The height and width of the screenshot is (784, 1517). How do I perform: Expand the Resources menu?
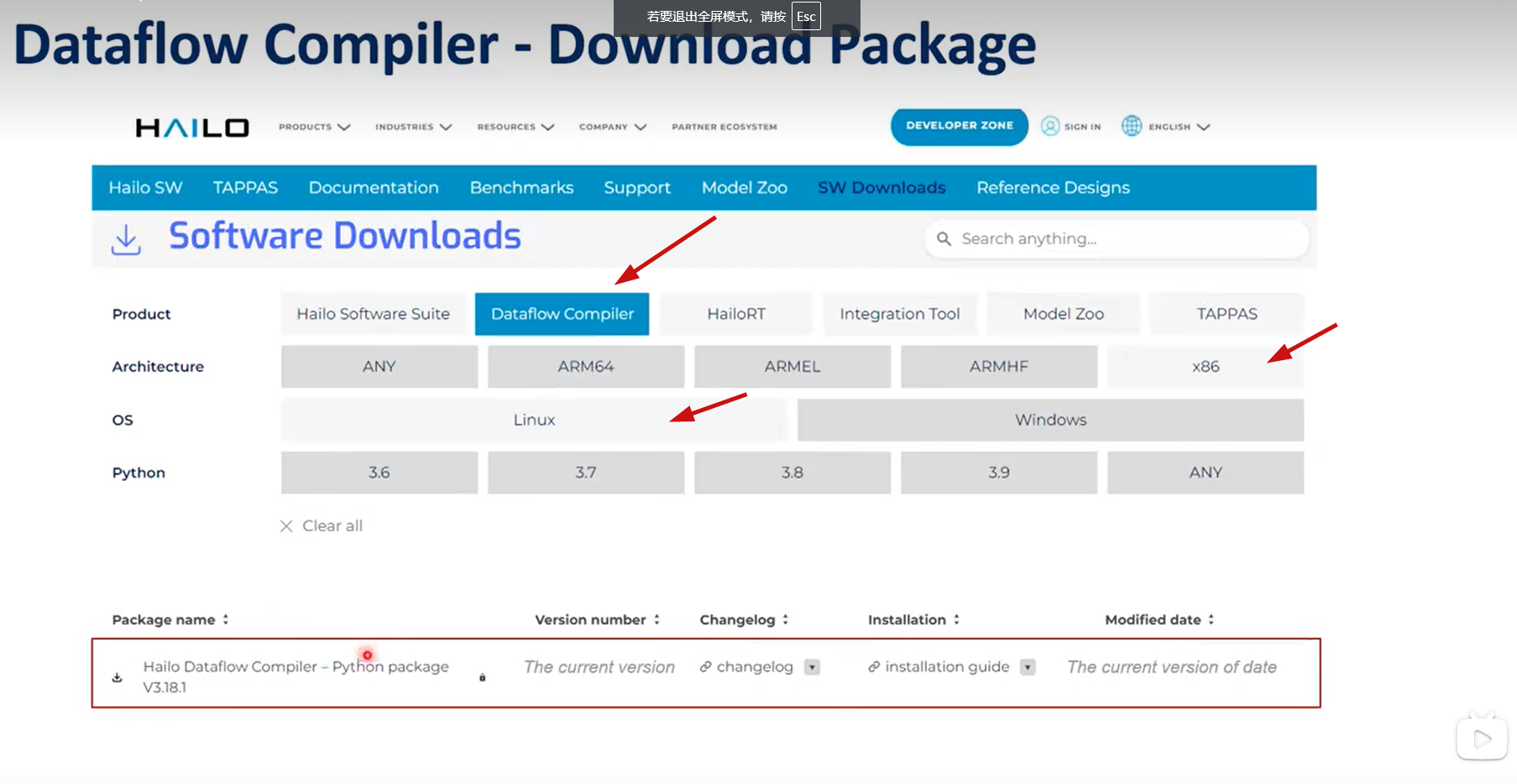pos(516,127)
